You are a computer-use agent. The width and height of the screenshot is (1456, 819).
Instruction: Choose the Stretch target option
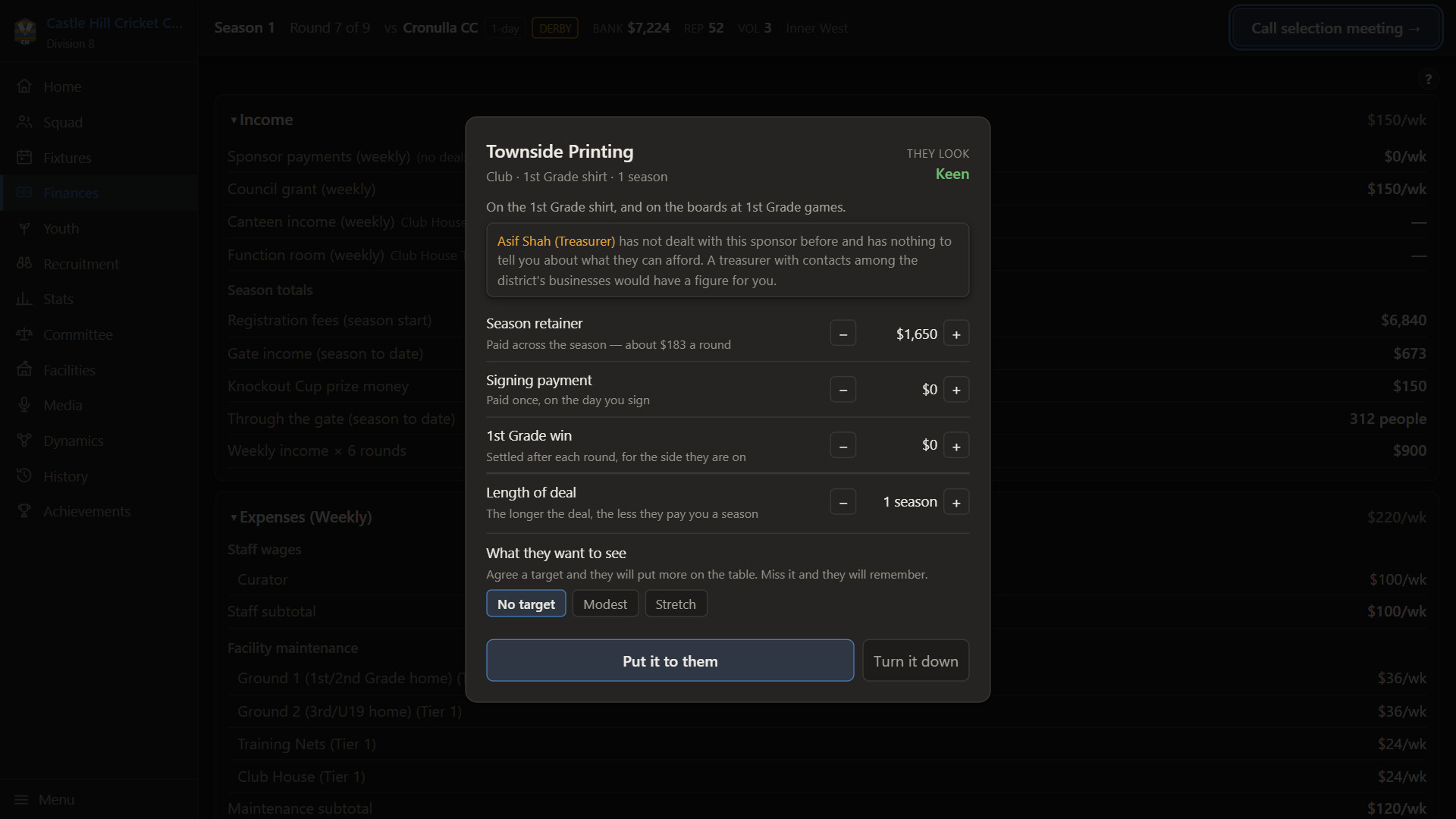pyautogui.click(x=676, y=604)
